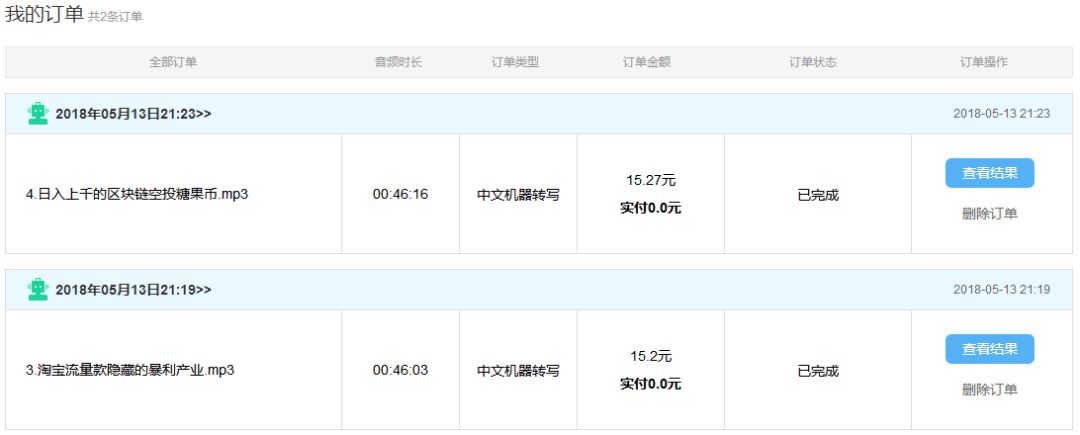Select file name 3.淘宝流量款隐藏的暴利产业.mp3
The image size is (1080, 435).
[130, 370]
